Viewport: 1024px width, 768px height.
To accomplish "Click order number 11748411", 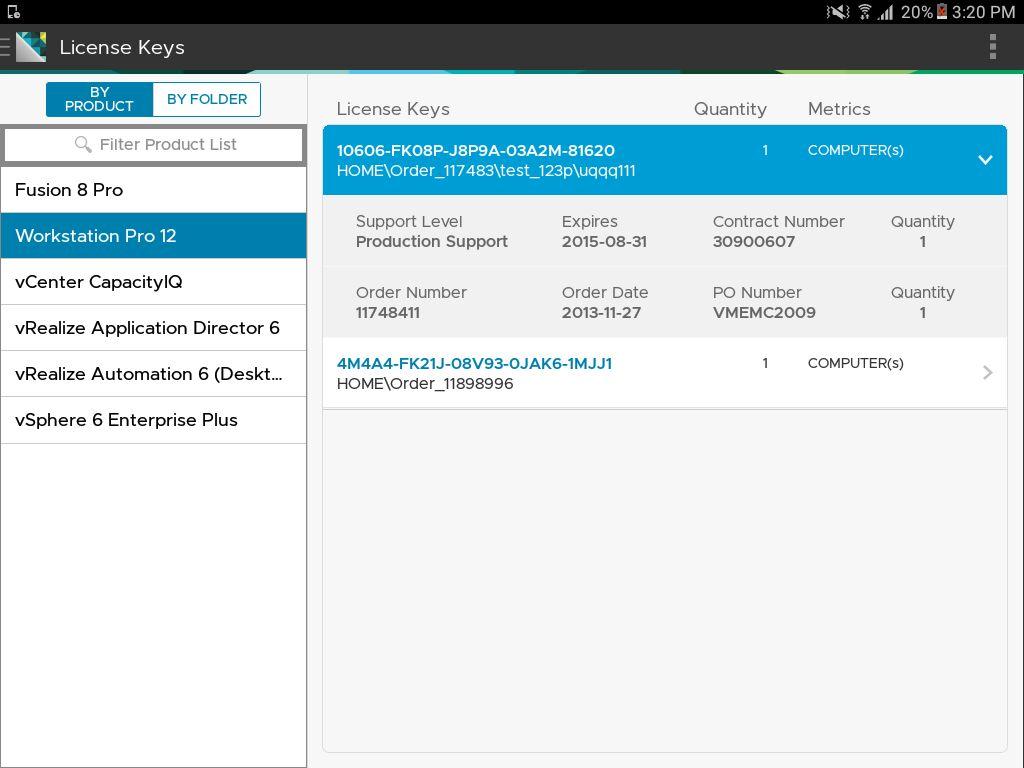I will click(388, 313).
